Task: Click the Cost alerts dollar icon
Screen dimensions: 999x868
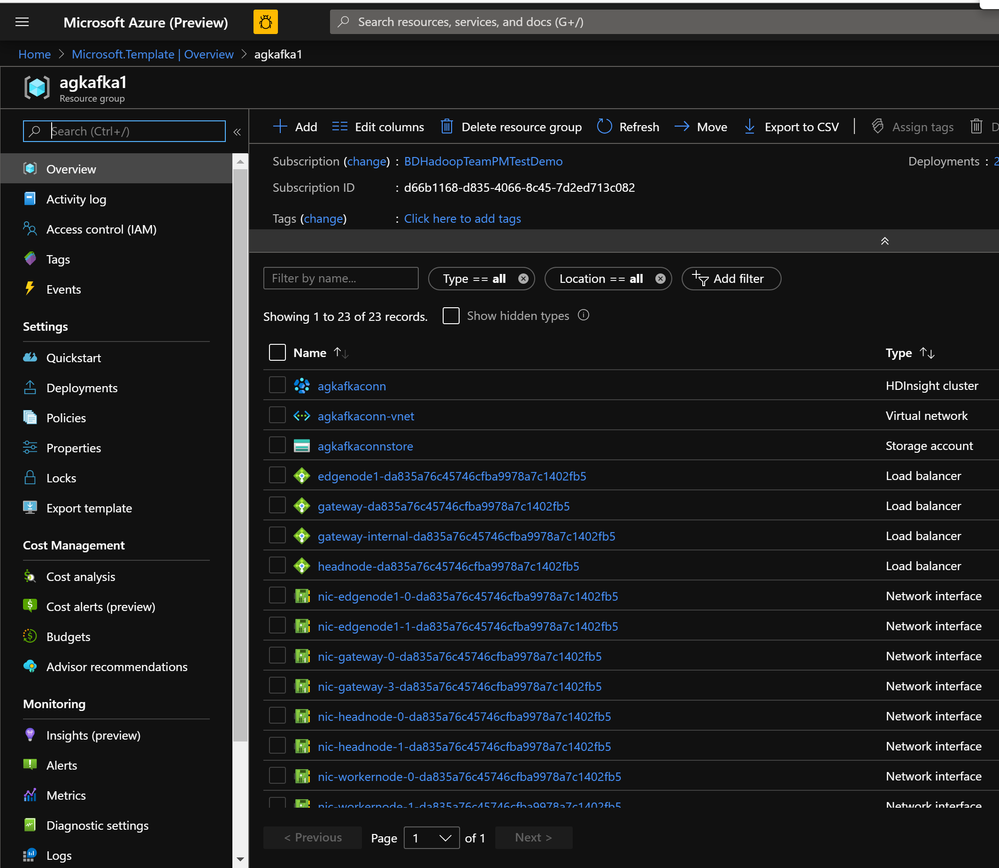Action: pyautogui.click(x=30, y=605)
